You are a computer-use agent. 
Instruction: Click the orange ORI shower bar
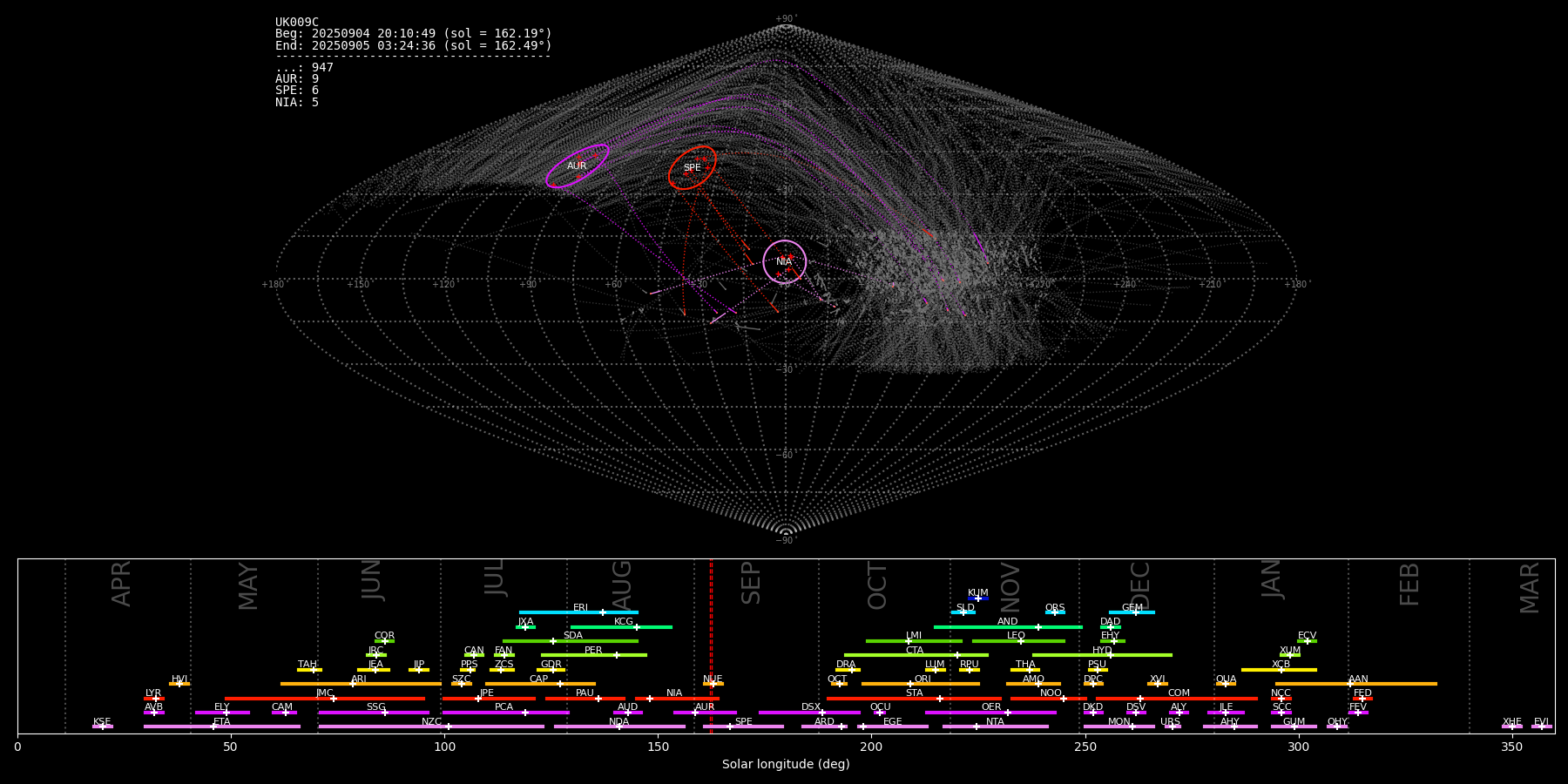pyautogui.click(x=921, y=684)
